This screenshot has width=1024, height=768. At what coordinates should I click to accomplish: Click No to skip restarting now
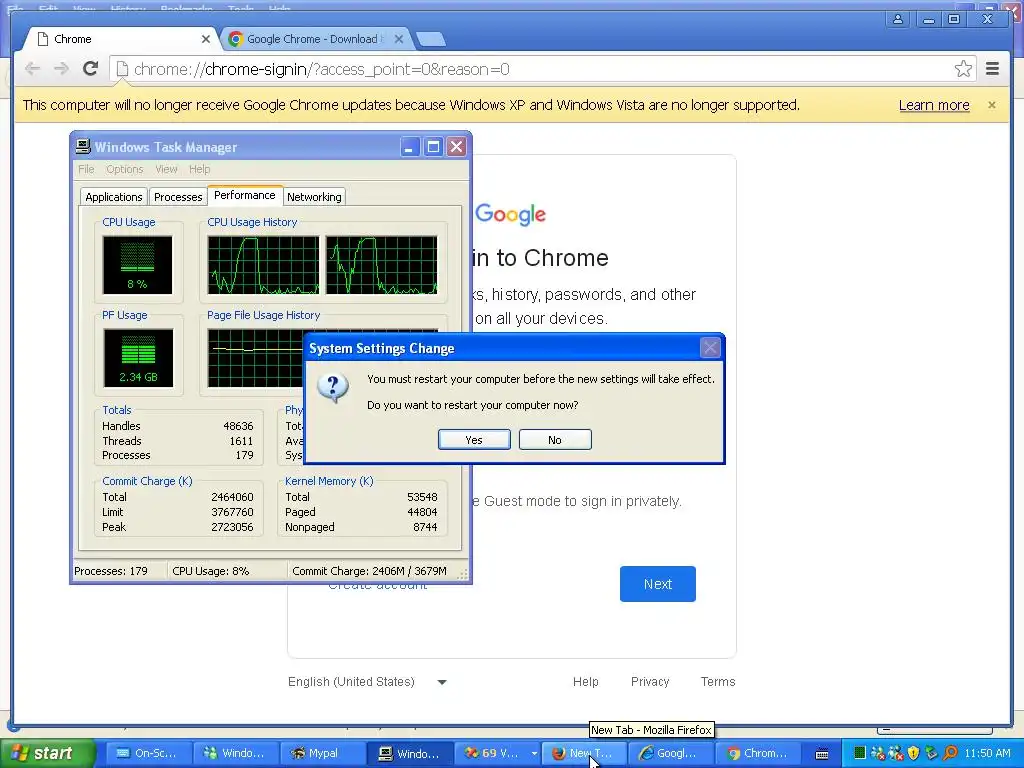point(555,440)
